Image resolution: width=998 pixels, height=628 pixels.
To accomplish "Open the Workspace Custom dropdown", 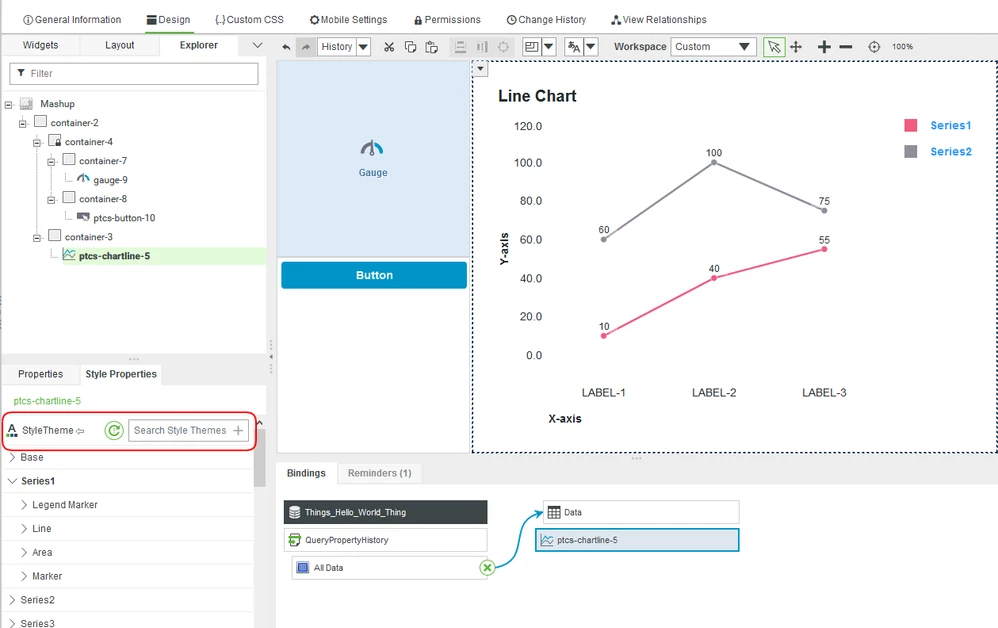I will point(713,46).
